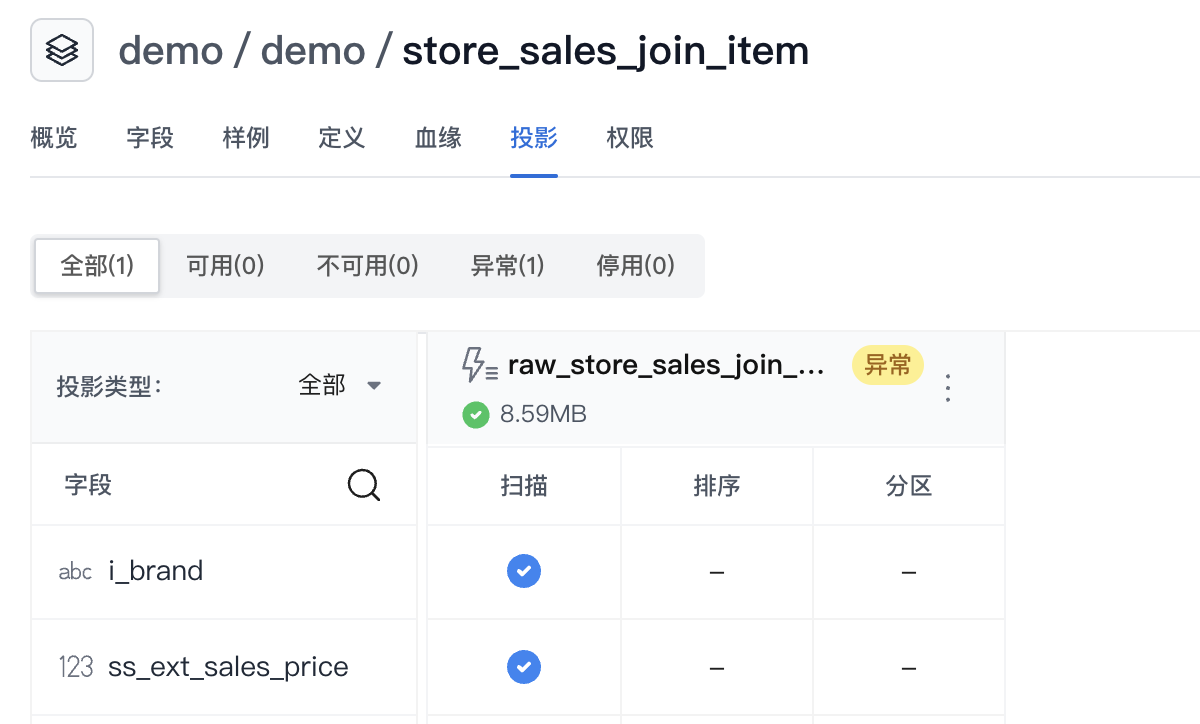Show 停用(0) projections
The image size is (1200, 724).
click(x=635, y=266)
